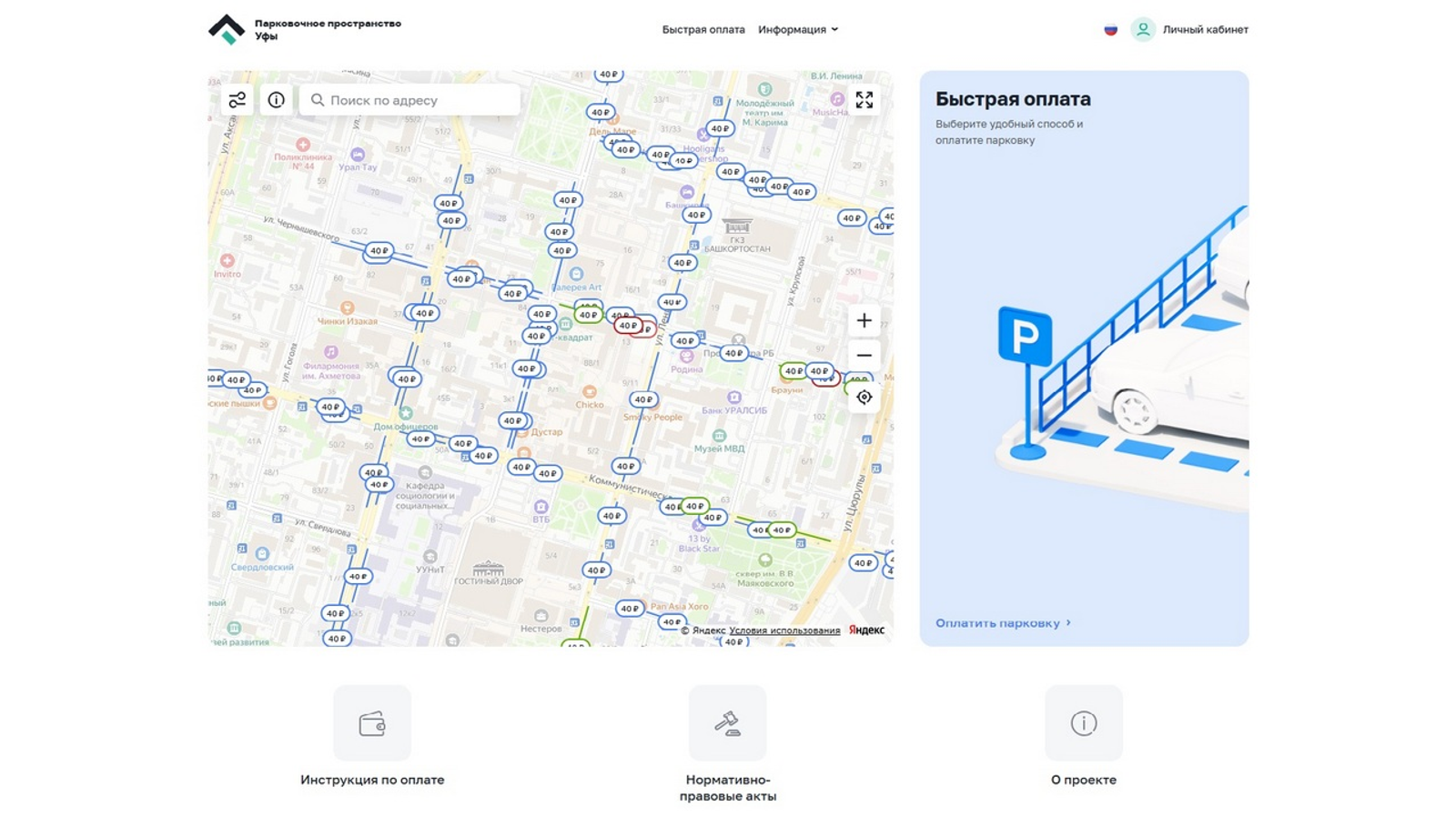Screen dimensions: 1456x827
Task: Expand the map to fullscreen
Action: click(864, 100)
